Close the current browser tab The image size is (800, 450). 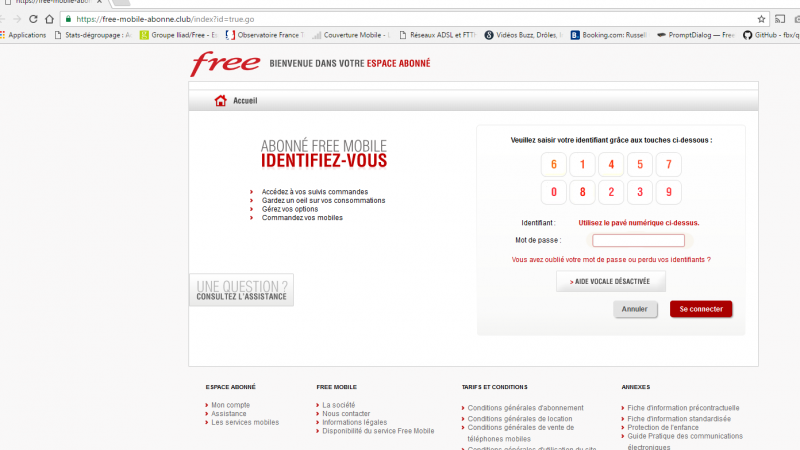(99, 2)
